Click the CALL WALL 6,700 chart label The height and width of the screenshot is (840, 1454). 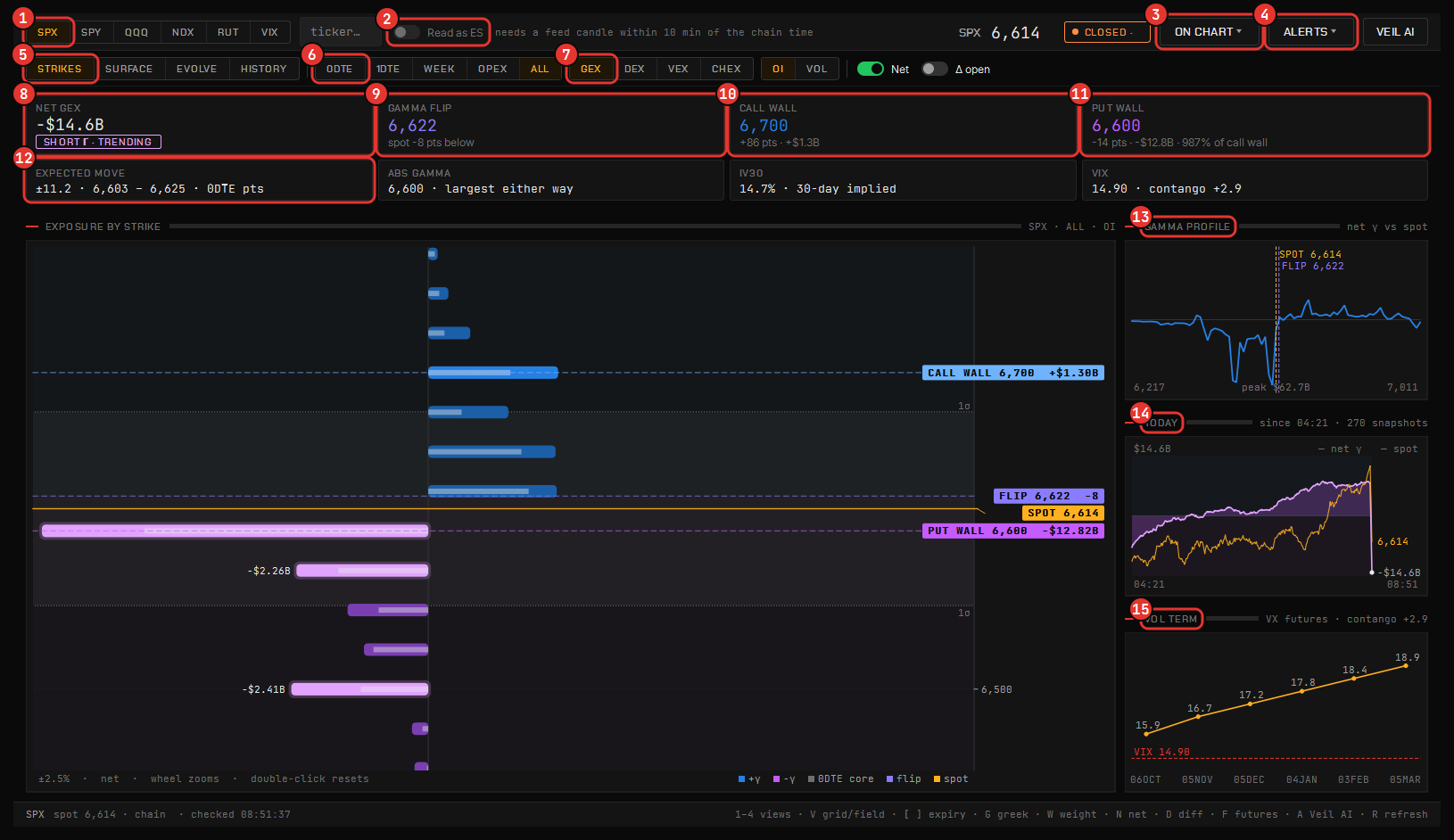click(x=1013, y=373)
